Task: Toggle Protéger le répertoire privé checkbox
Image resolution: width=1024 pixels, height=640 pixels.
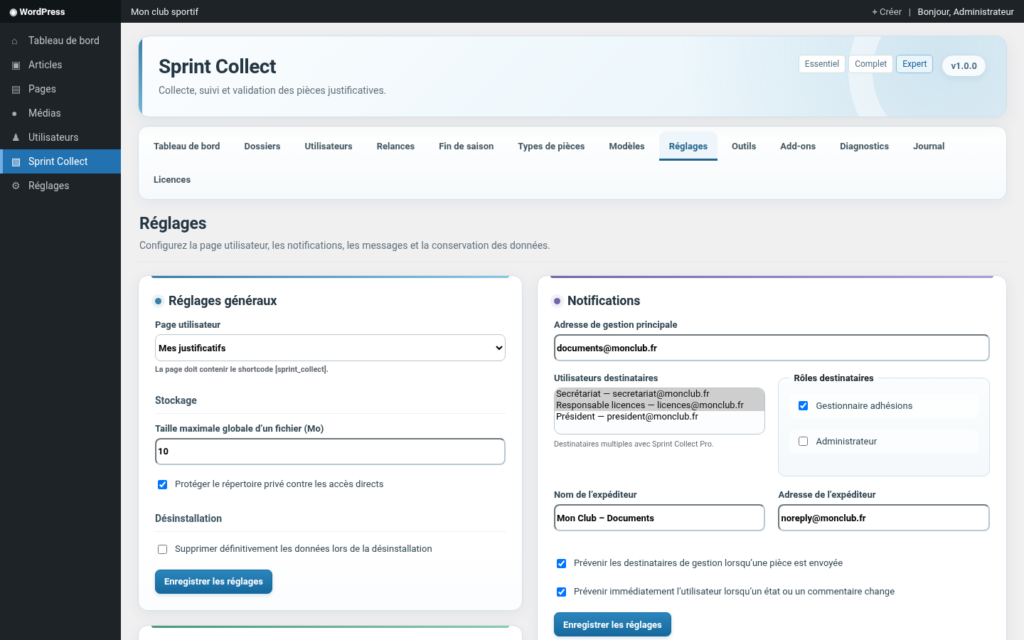Action: point(163,485)
